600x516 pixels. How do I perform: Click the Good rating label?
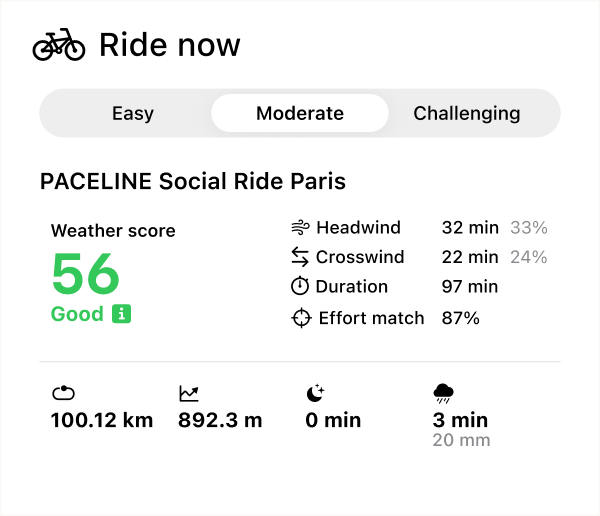tap(77, 314)
